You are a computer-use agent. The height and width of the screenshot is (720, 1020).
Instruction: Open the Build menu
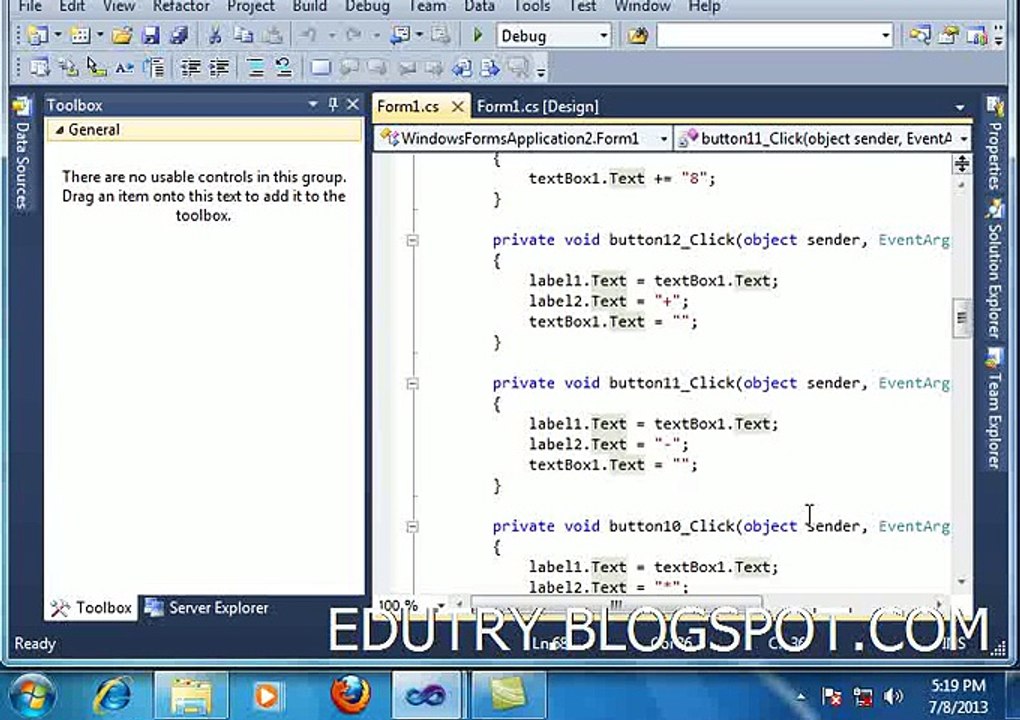click(310, 7)
